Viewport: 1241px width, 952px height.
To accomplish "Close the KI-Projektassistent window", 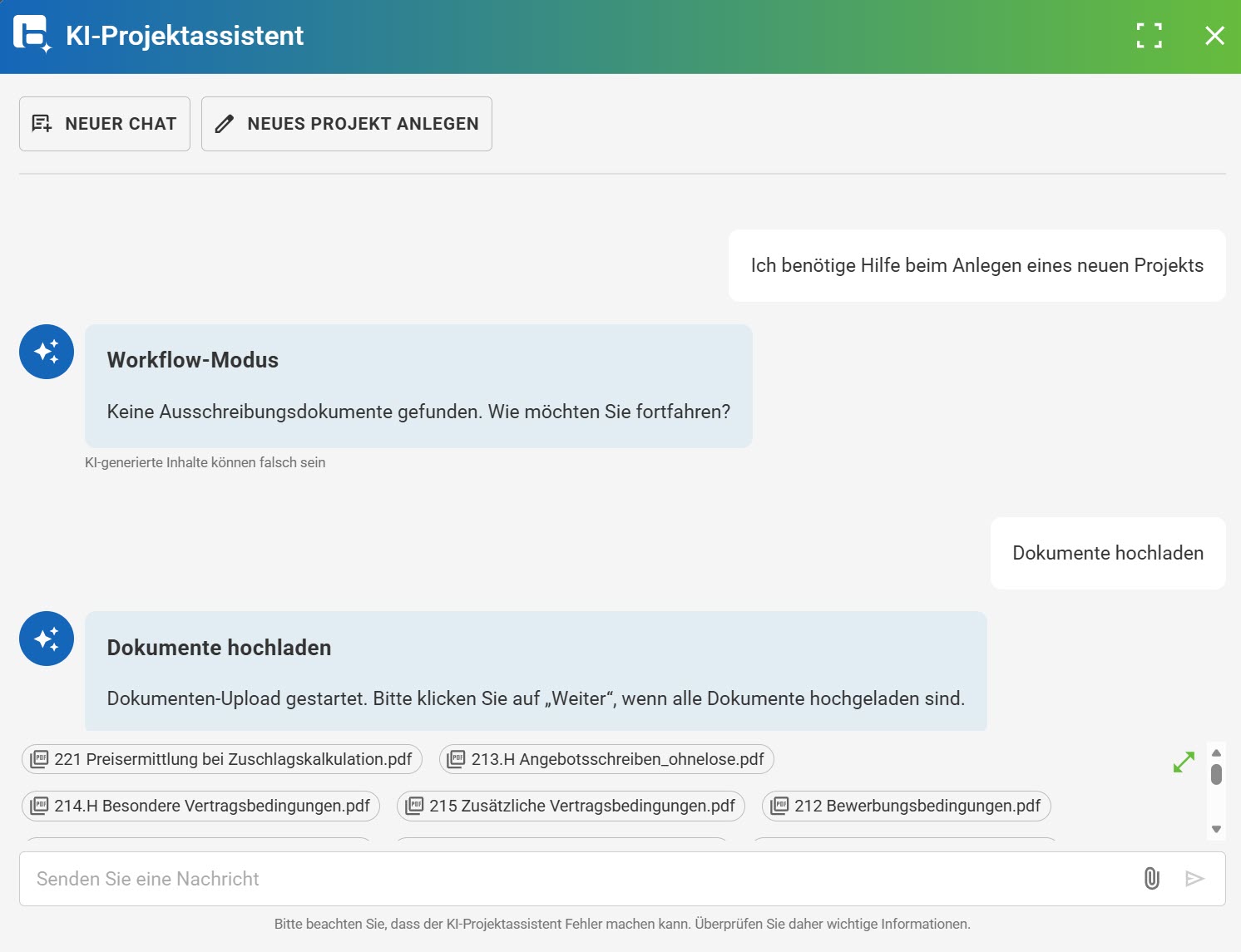I will pos(1214,35).
